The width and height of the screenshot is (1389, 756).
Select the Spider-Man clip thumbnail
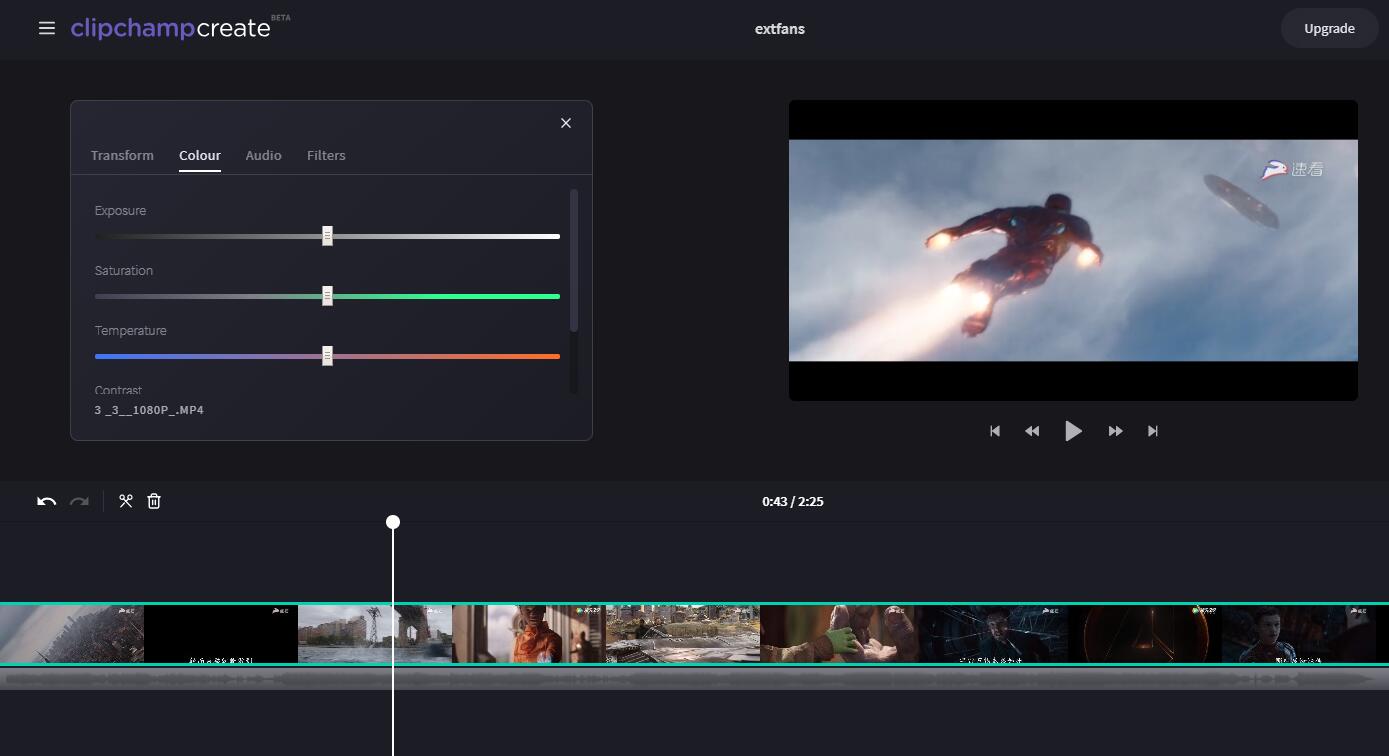tap(1299, 634)
